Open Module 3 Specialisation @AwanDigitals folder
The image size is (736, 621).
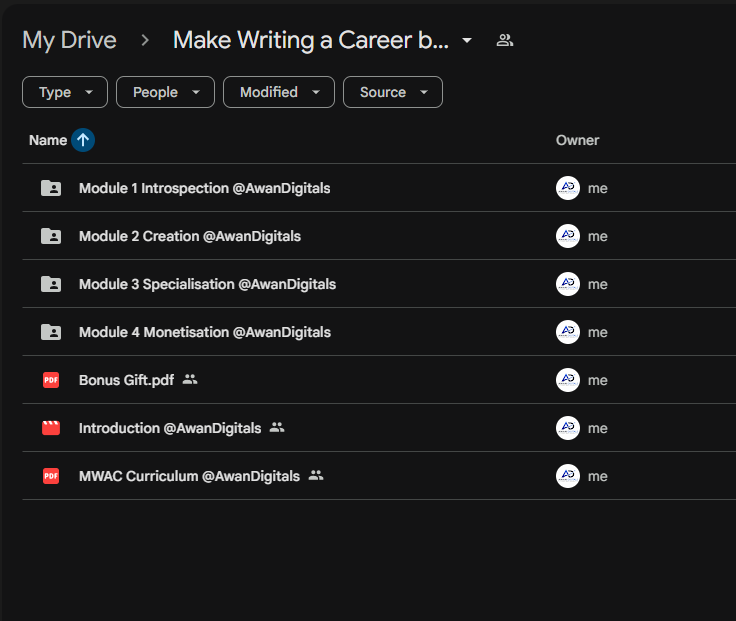point(207,284)
